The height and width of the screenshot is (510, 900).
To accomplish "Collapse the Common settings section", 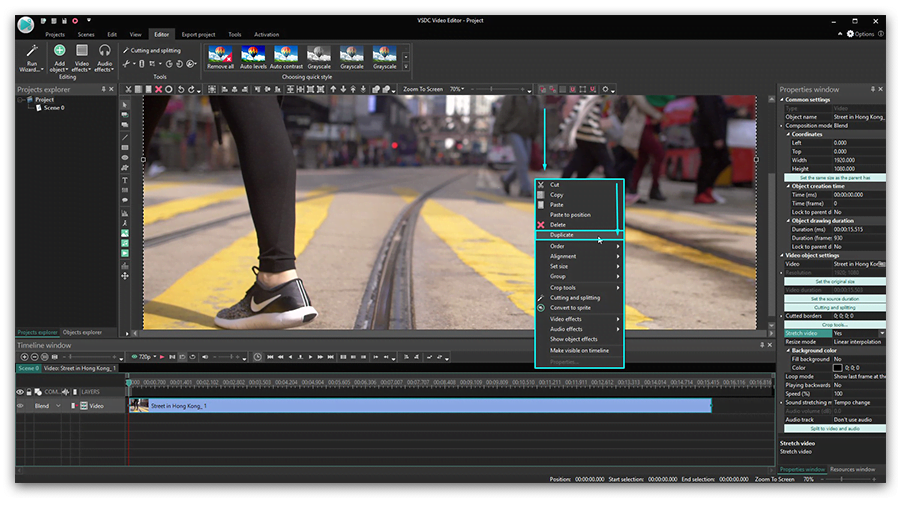I will [782, 100].
